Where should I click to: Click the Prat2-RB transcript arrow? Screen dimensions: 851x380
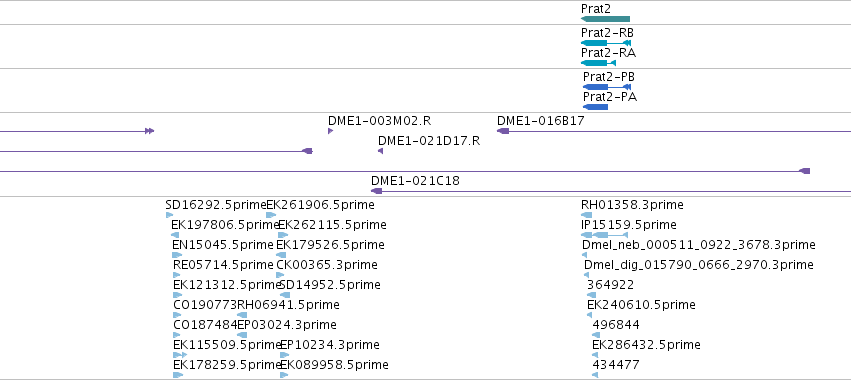pyautogui.click(x=606, y=43)
